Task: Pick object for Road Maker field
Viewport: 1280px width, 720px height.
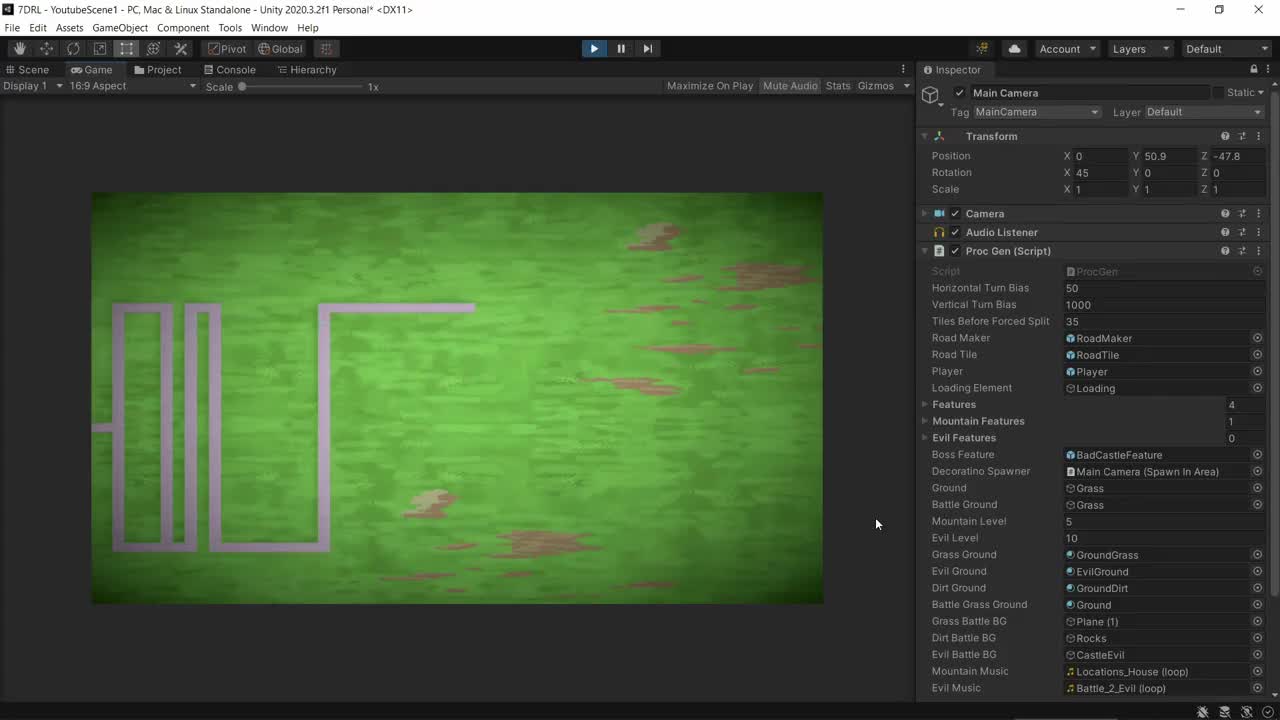Action: point(1257,338)
